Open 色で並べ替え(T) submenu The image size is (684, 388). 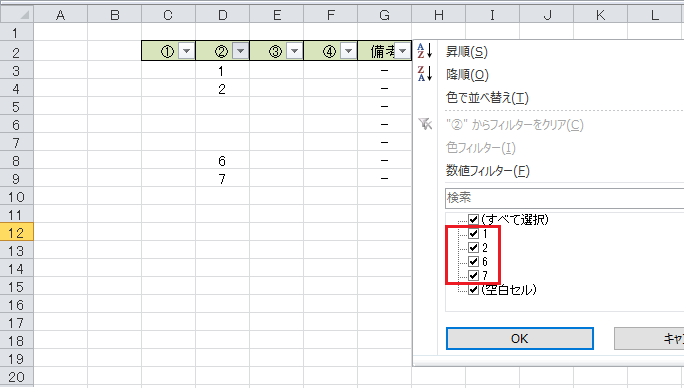click(487, 97)
